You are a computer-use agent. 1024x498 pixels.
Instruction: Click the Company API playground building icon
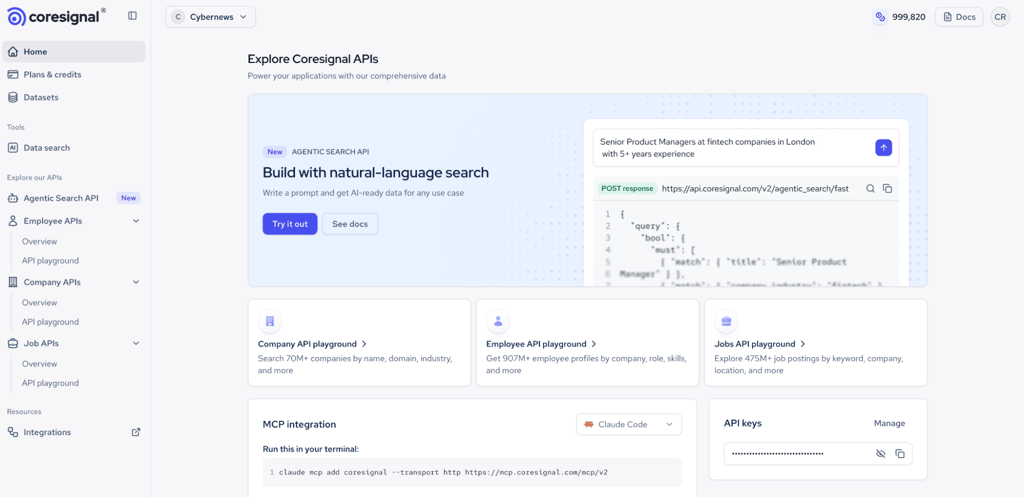(x=270, y=321)
